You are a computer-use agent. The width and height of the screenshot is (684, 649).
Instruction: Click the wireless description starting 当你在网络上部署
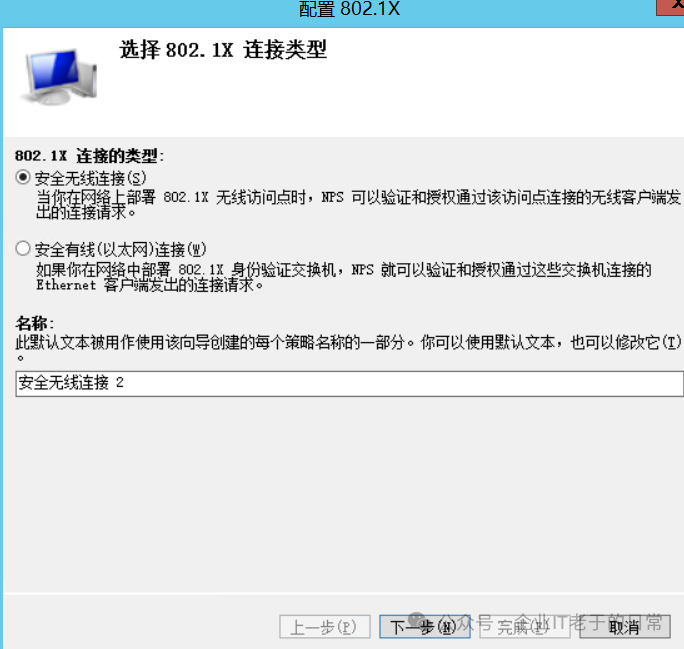(x=358, y=205)
